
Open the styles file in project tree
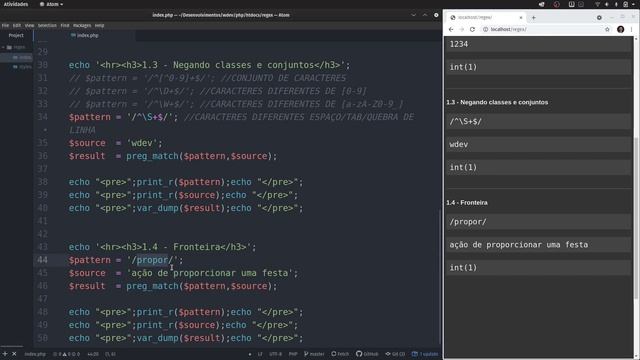click(x=22, y=67)
